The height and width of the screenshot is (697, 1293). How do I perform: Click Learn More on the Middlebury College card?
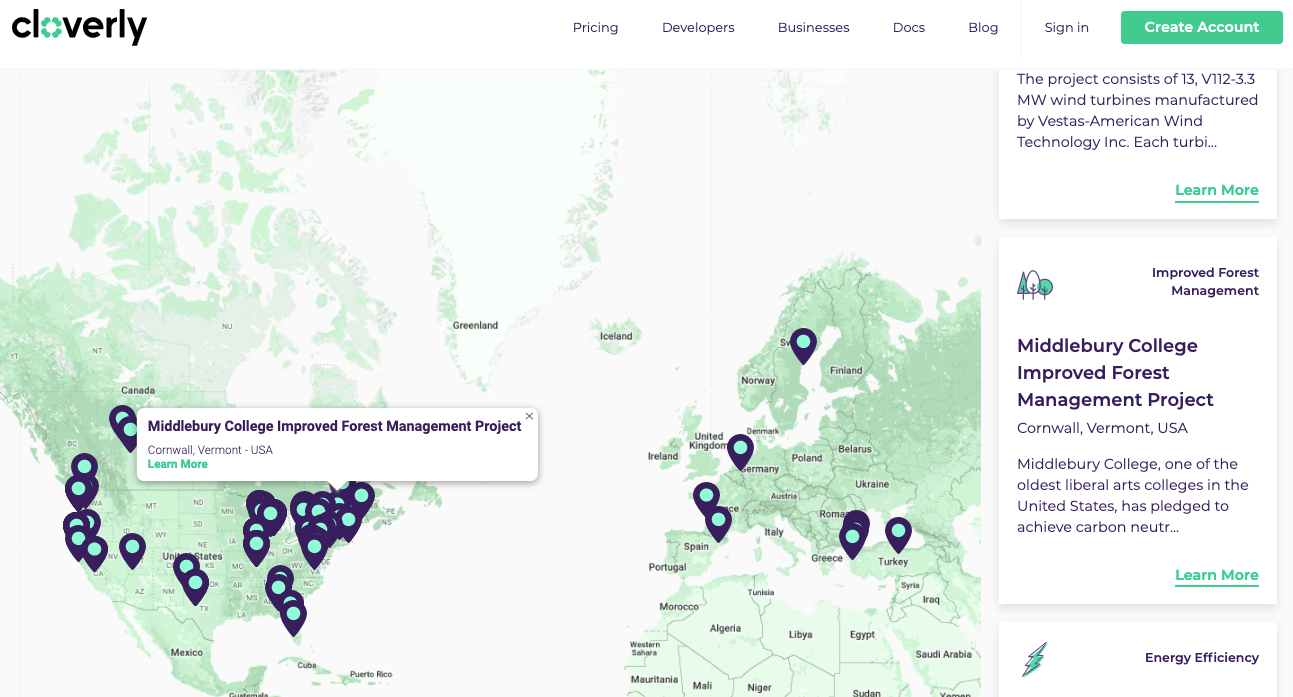click(x=1216, y=575)
